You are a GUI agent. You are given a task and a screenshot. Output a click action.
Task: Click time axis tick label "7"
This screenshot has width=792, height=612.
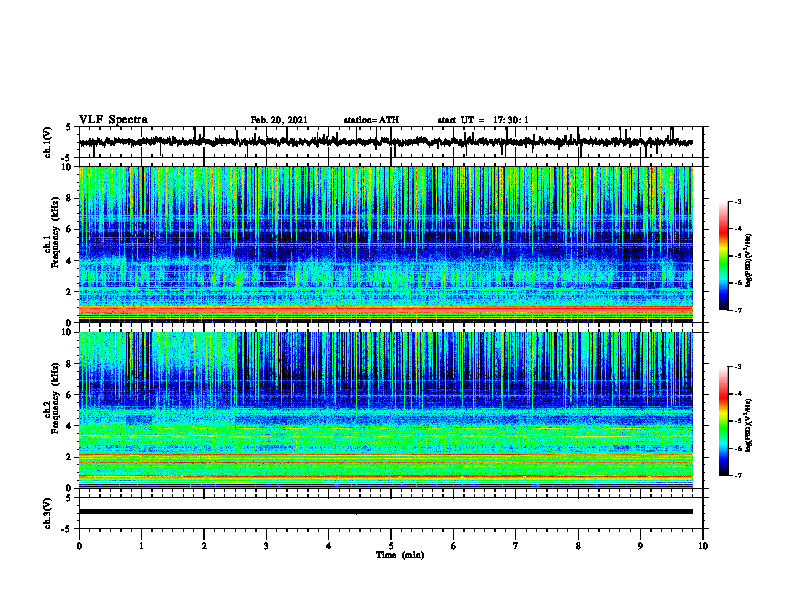(516, 546)
